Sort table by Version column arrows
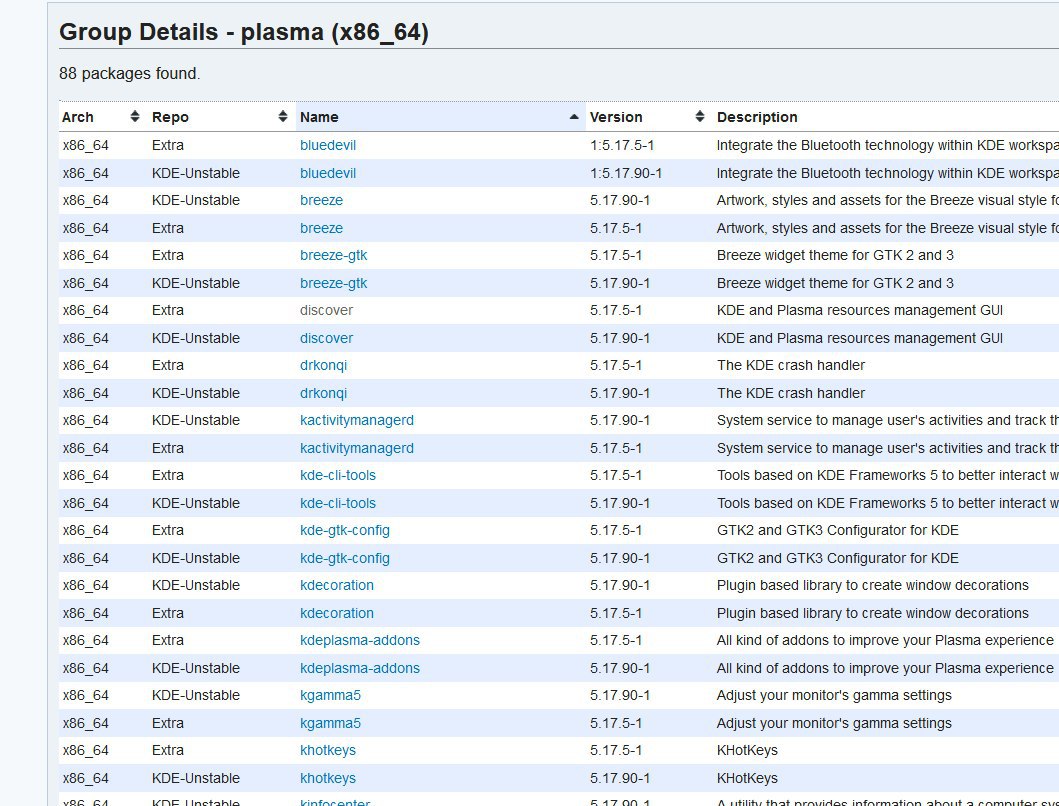 click(700, 117)
